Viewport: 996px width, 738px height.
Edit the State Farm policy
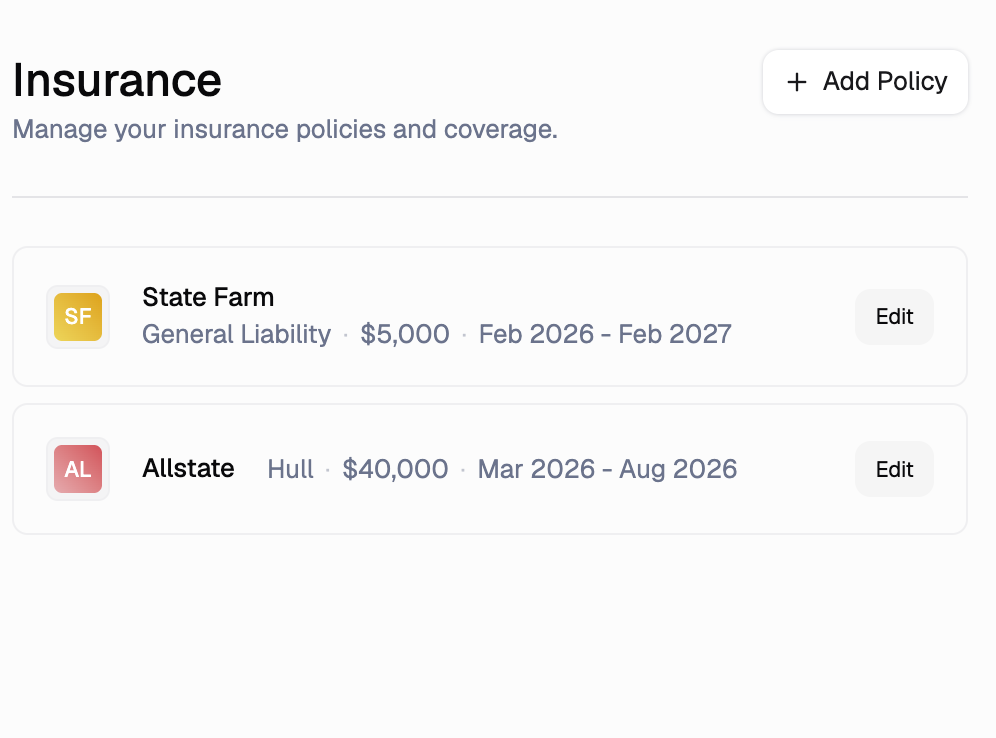tap(893, 316)
